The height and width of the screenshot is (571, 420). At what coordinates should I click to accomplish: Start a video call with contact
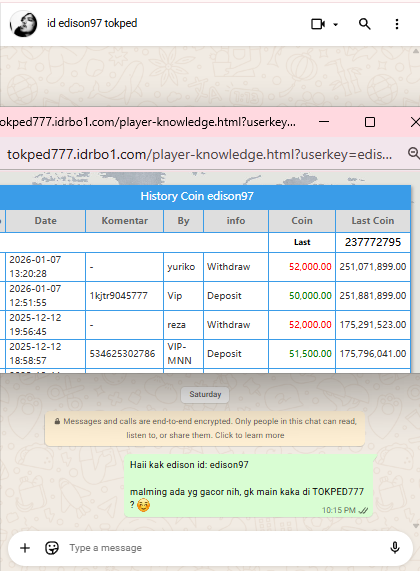(318, 24)
